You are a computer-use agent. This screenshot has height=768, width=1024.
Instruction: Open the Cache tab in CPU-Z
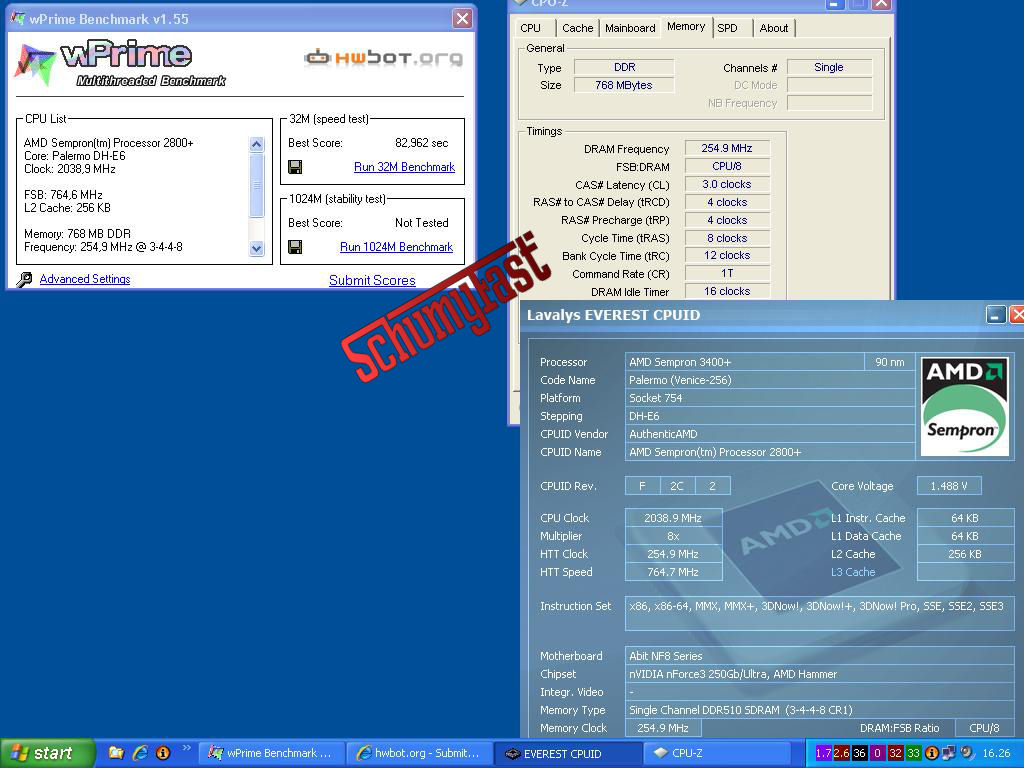click(577, 28)
